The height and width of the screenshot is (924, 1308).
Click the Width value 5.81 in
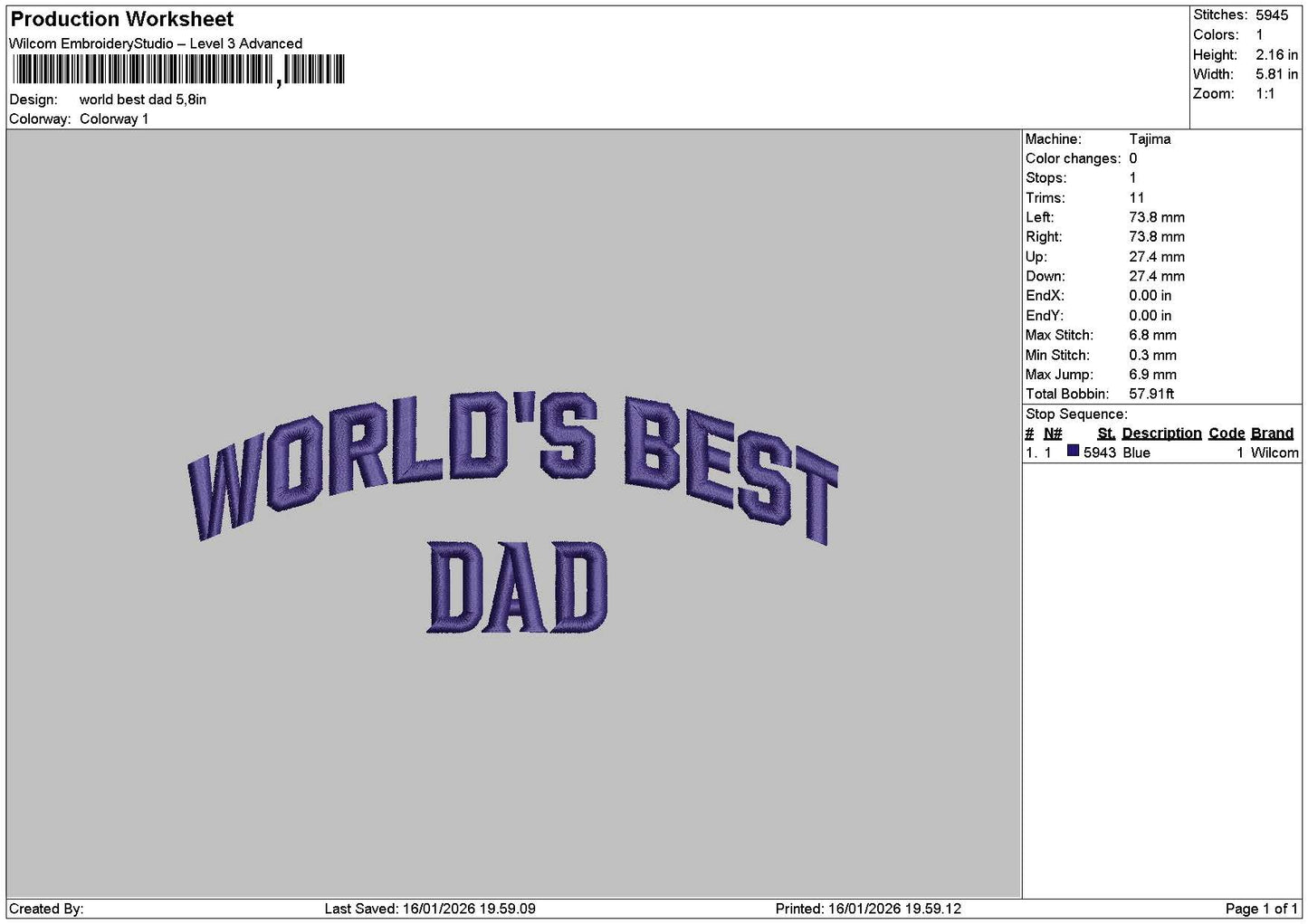click(1276, 74)
